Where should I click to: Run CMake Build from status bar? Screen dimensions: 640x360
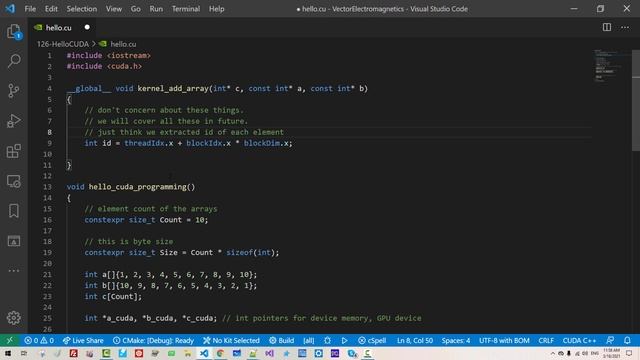(x=282, y=340)
